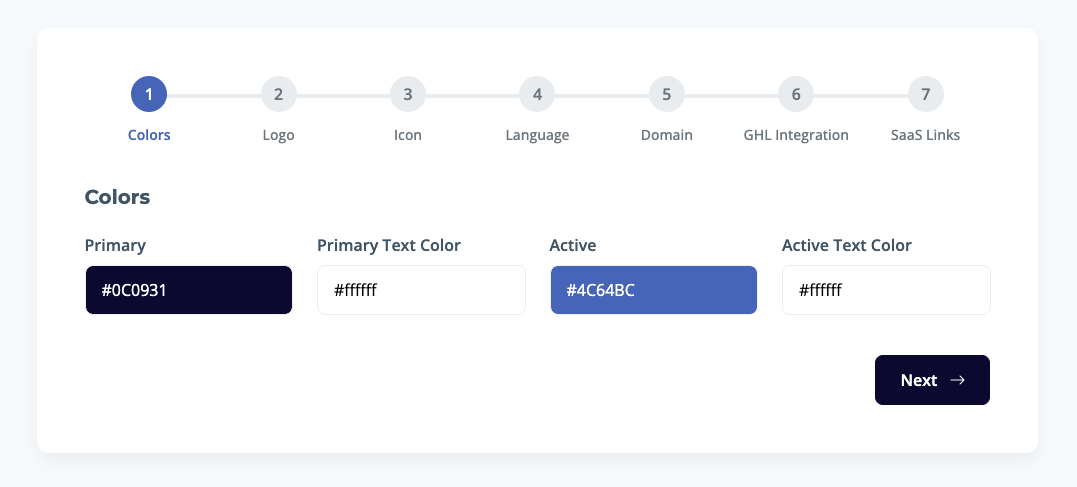This screenshot has height=487, width=1077.
Task: Go to the Domain step label
Action: pyautogui.click(x=667, y=135)
